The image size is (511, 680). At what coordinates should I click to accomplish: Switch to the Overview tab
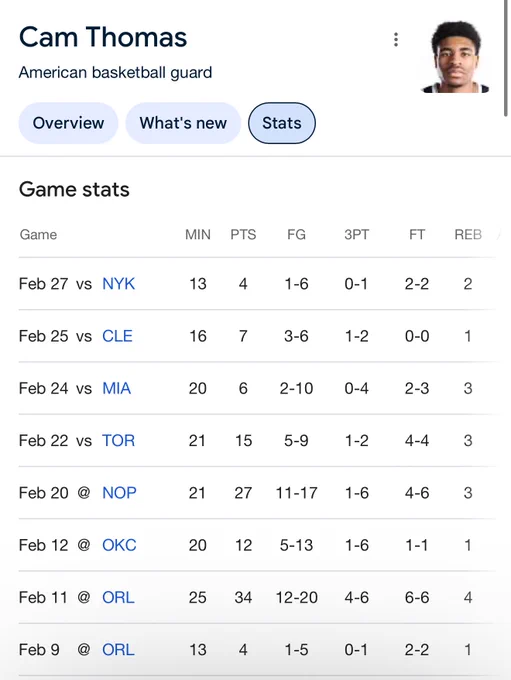69,123
